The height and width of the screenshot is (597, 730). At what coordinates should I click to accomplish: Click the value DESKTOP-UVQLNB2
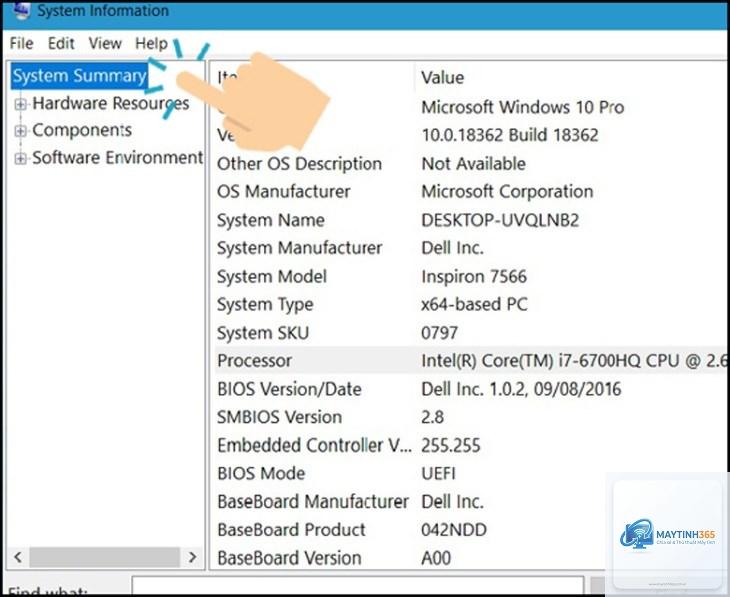[x=500, y=220]
